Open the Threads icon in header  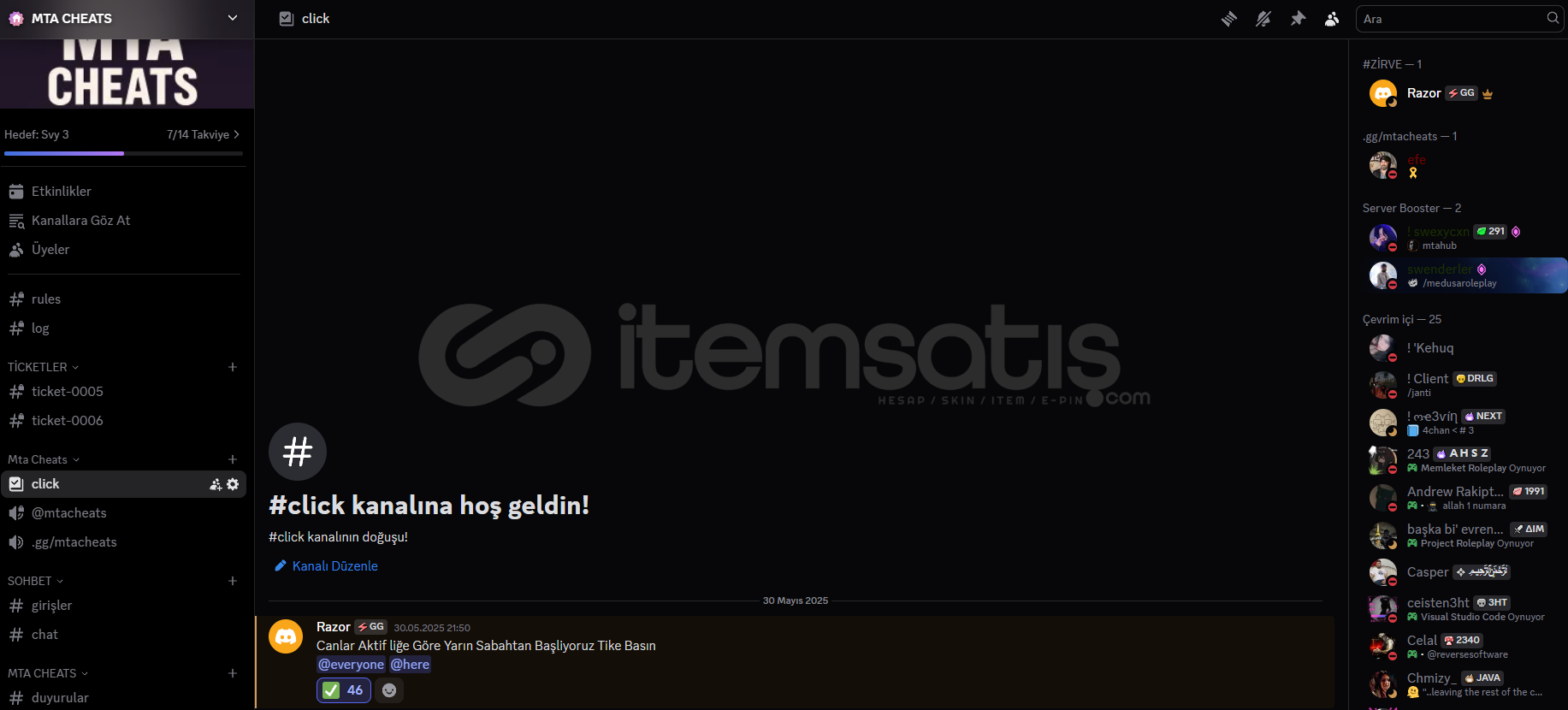pyautogui.click(x=1229, y=19)
